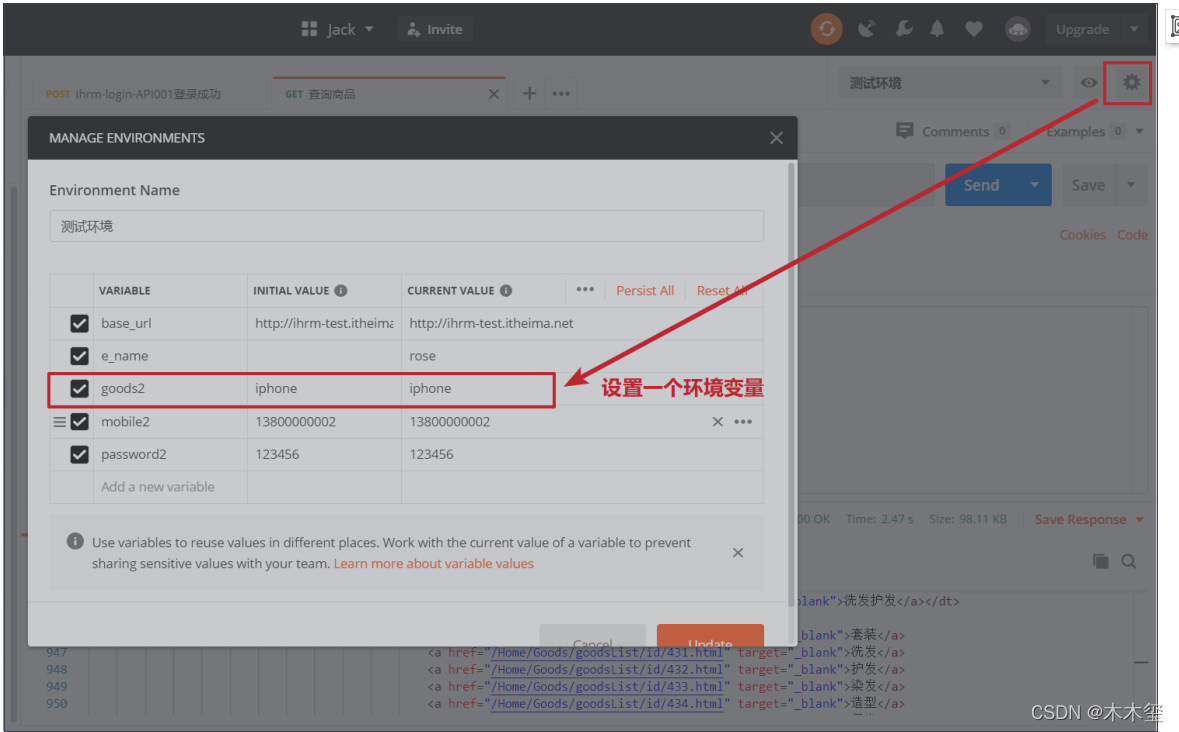Screen dimensions: 1179x732
Task: Click the Upgrade button
Action: click(x=1082, y=29)
